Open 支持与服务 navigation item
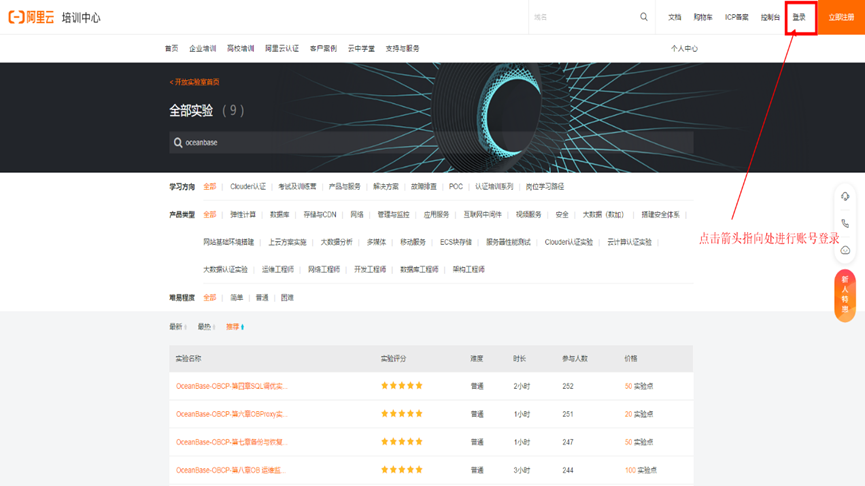 pyautogui.click(x=402, y=49)
